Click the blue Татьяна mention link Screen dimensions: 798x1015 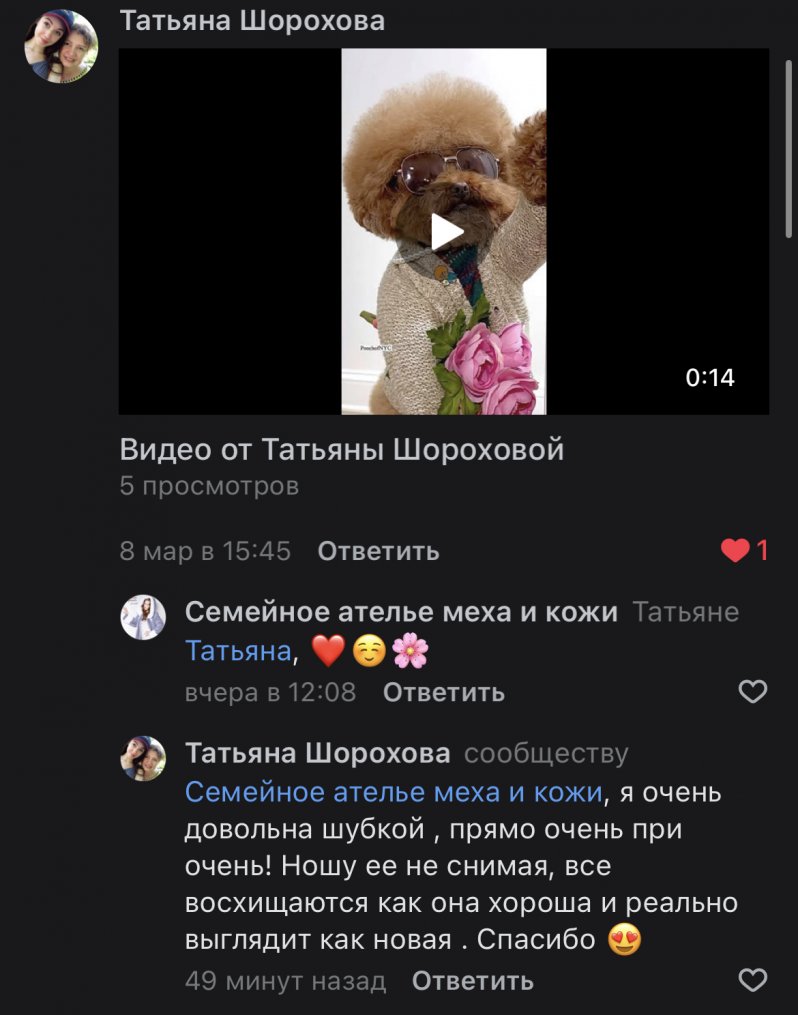[x=238, y=651]
